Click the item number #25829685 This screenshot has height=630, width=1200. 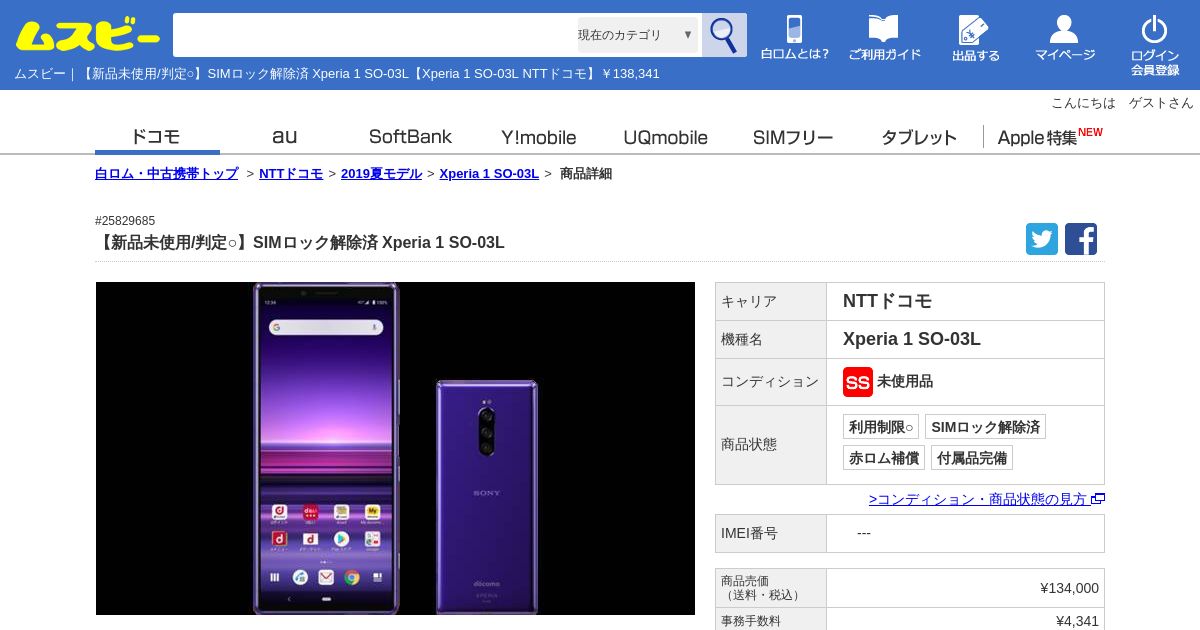(x=125, y=221)
